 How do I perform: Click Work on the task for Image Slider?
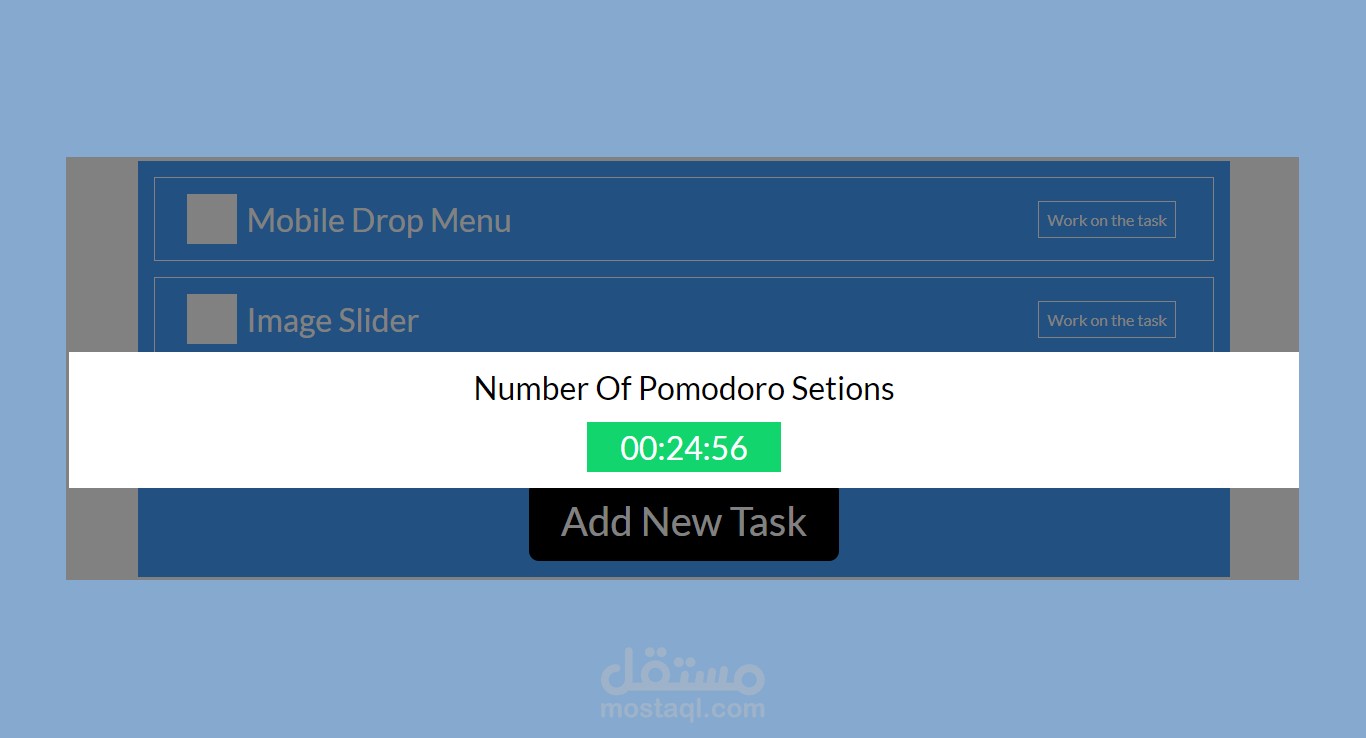pos(1107,320)
